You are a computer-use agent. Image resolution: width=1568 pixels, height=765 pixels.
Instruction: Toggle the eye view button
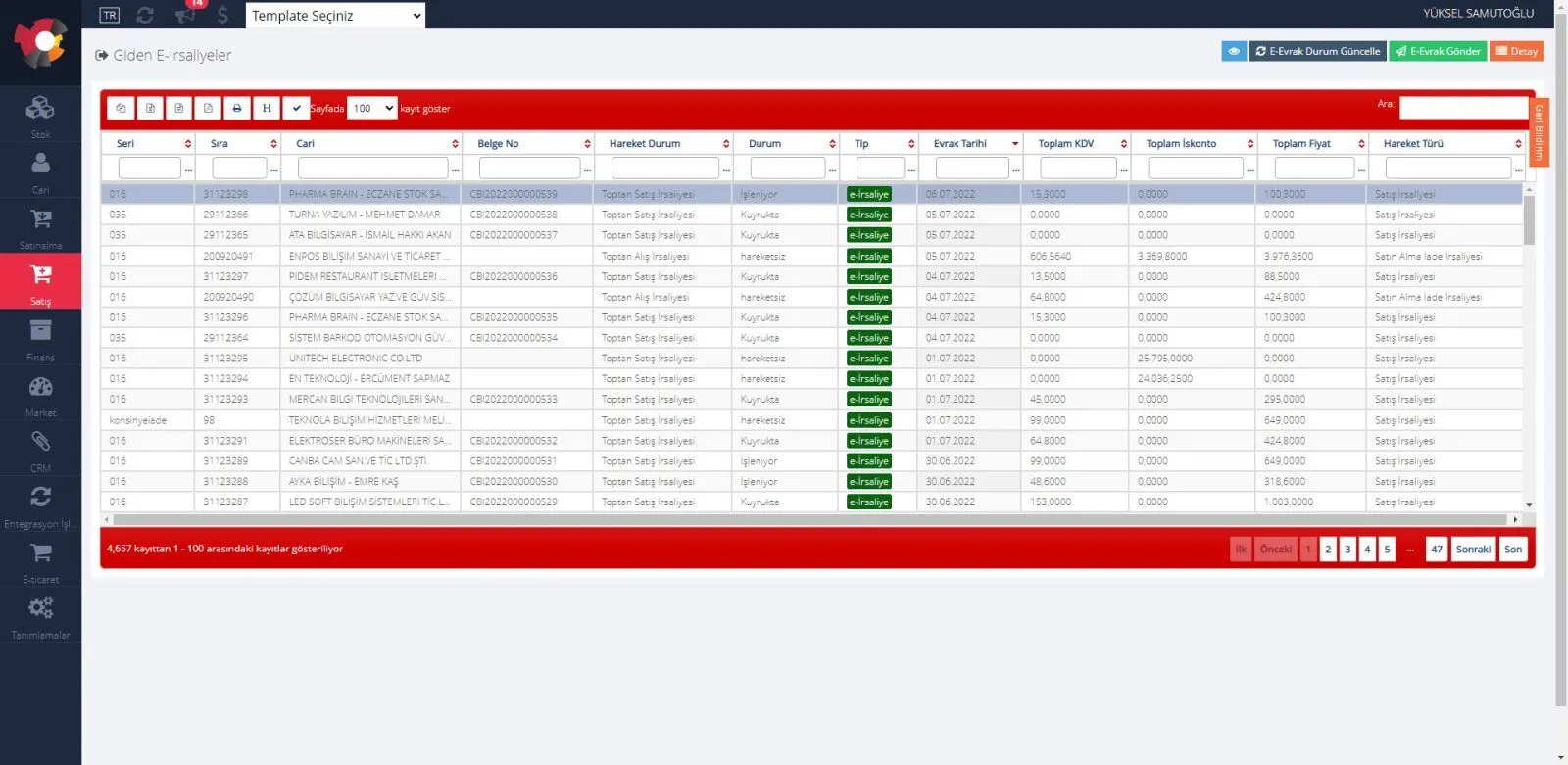click(1234, 51)
